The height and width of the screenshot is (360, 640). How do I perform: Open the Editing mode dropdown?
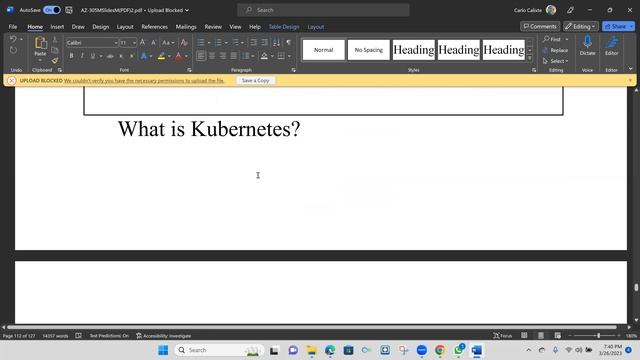tap(580, 26)
